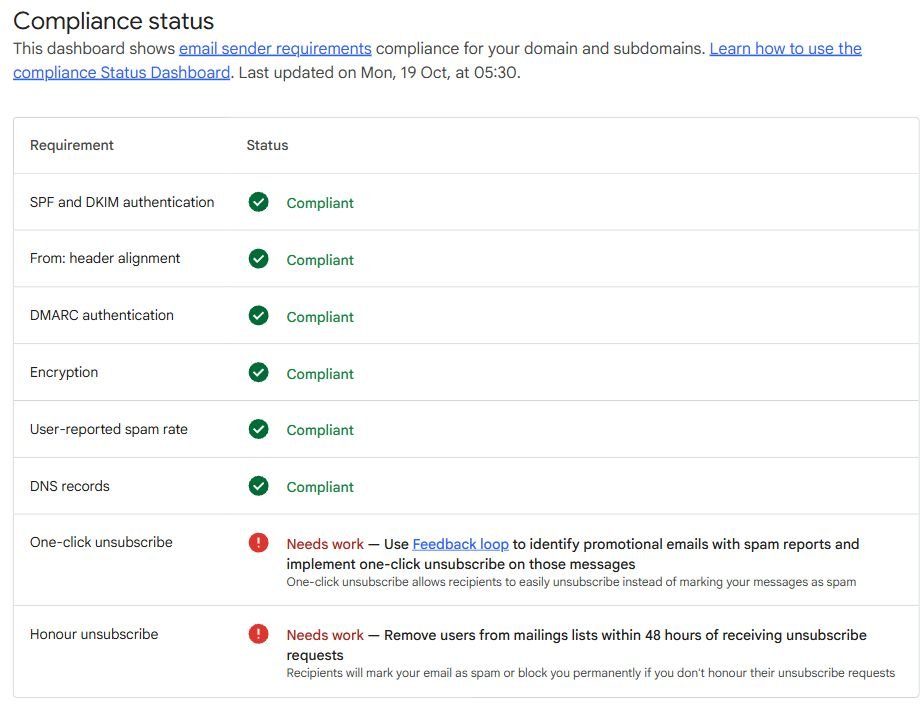Select the Status column header

267,145
